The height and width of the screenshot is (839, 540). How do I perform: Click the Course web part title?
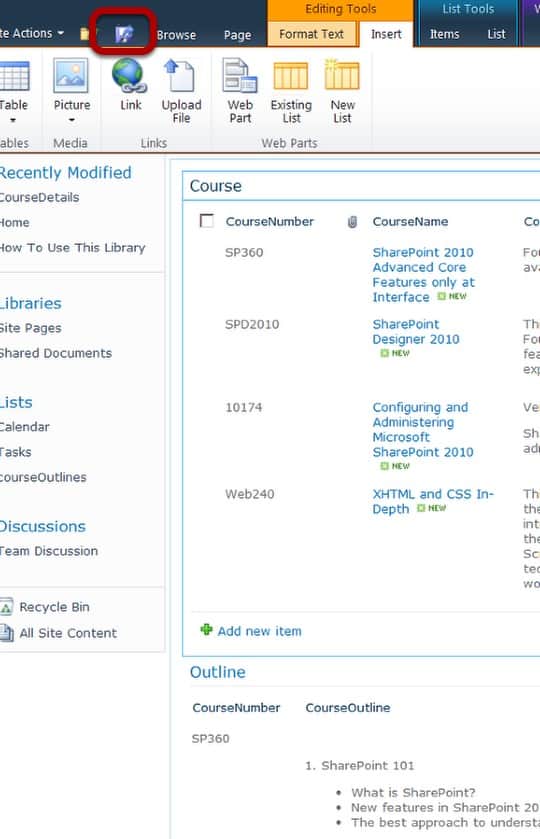[x=216, y=186]
